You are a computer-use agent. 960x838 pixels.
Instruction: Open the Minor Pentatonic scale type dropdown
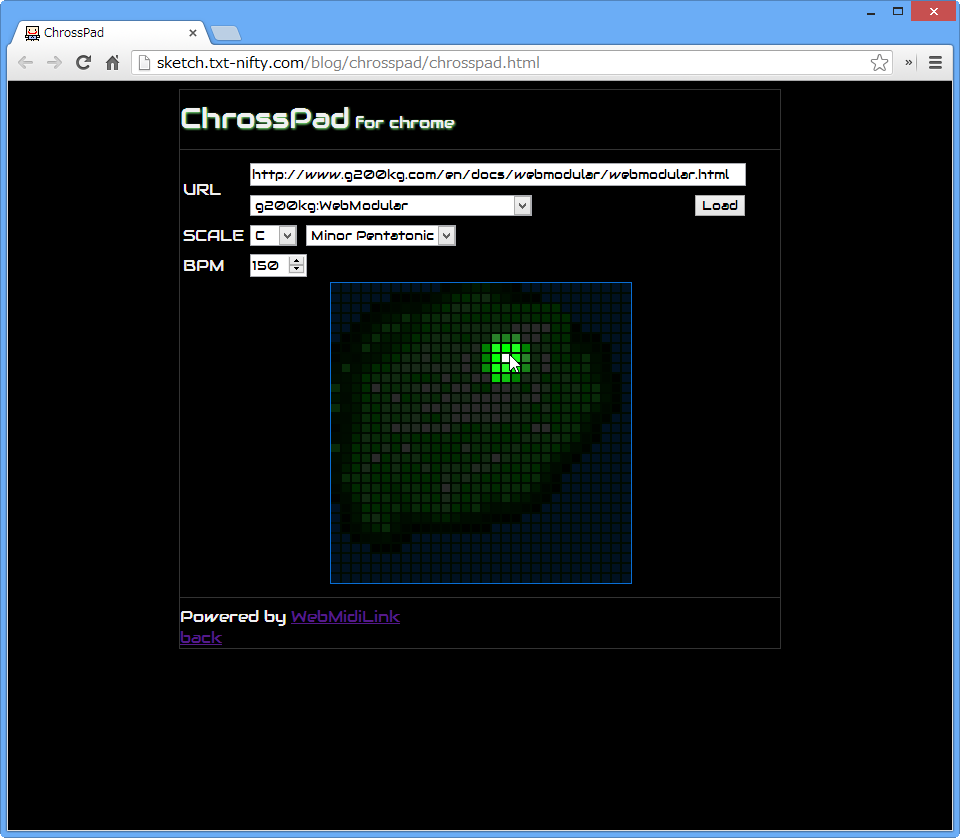click(380, 235)
